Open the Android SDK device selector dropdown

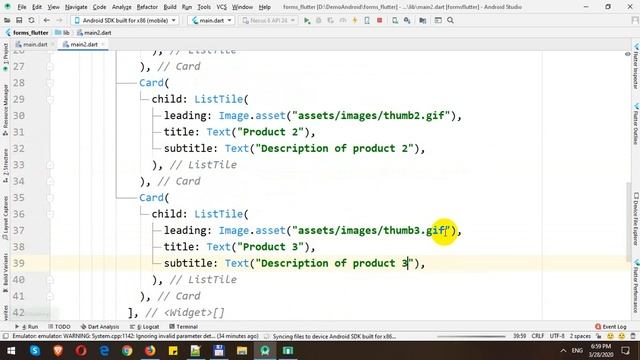point(125,20)
